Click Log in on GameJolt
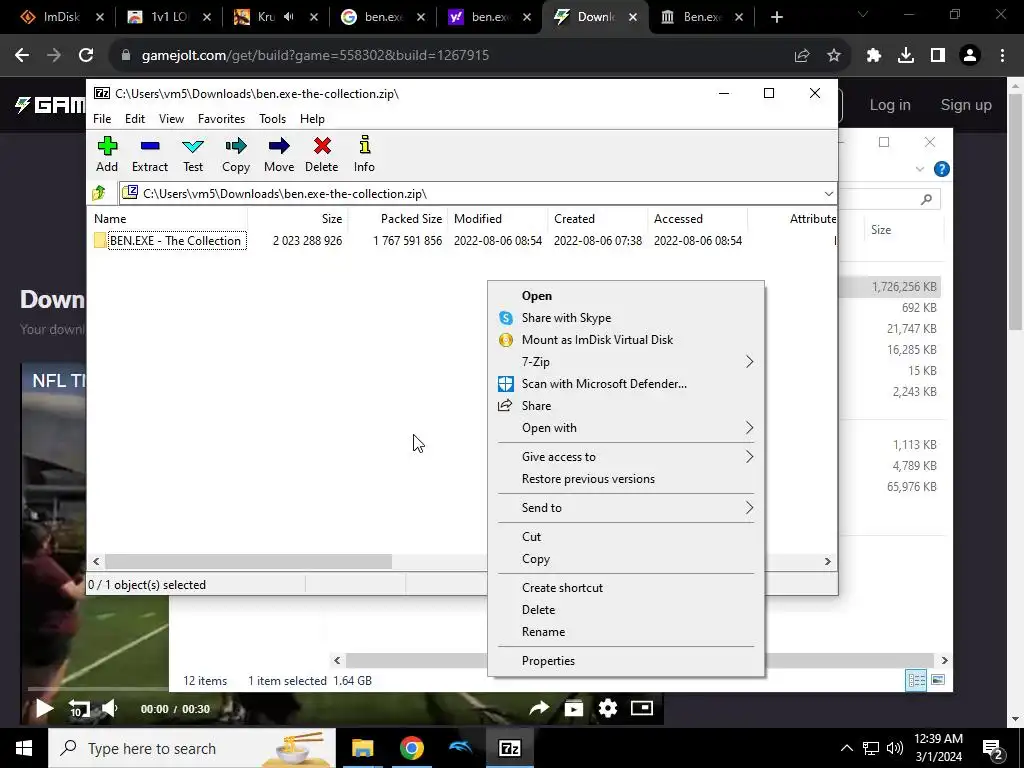This screenshot has width=1024, height=768. click(889, 105)
